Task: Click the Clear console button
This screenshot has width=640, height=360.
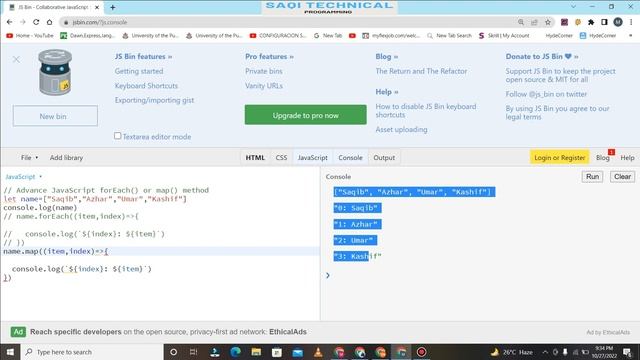Action: coord(622,176)
